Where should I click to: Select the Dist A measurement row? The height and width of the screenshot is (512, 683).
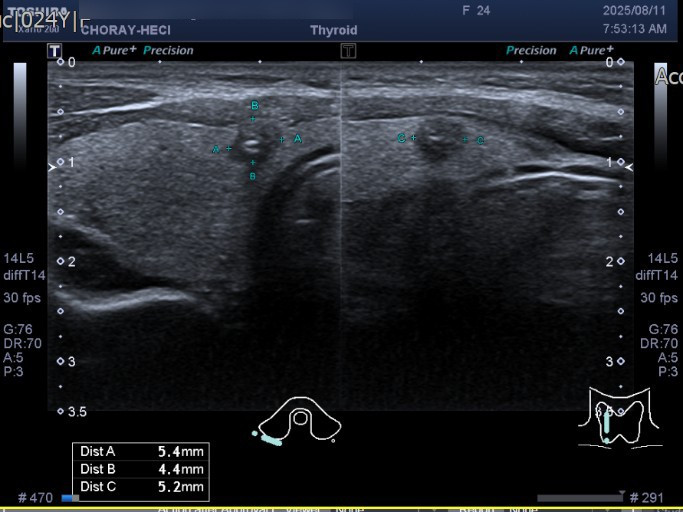141,451
